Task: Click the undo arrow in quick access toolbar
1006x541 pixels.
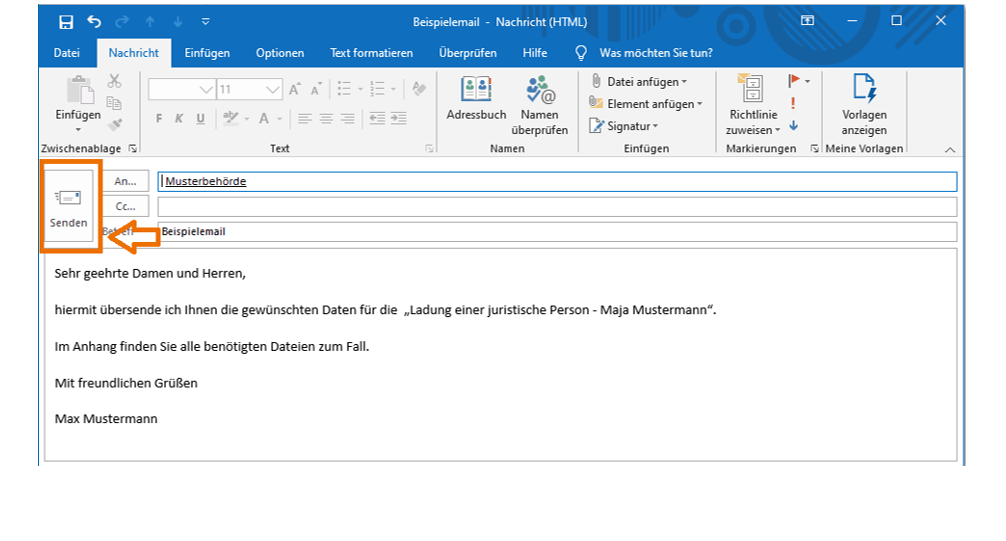Action: pos(94,22)
